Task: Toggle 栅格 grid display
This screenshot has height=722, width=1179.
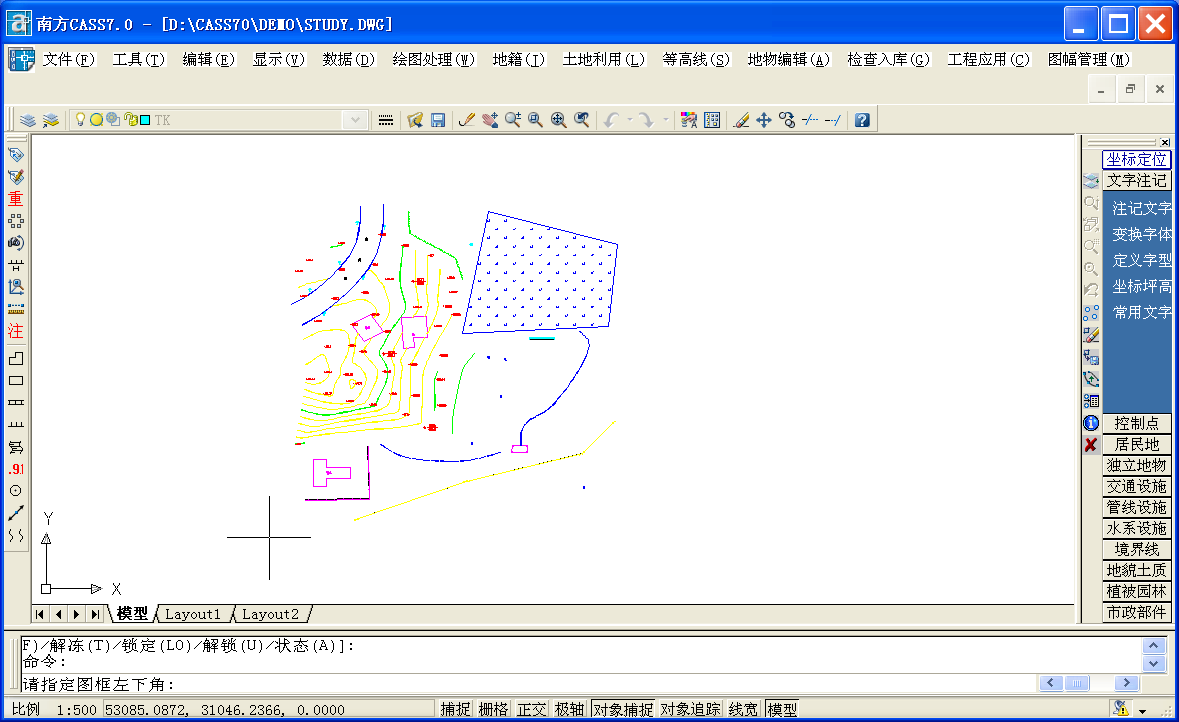Action: pyautogui.click(x=493, y=709)
